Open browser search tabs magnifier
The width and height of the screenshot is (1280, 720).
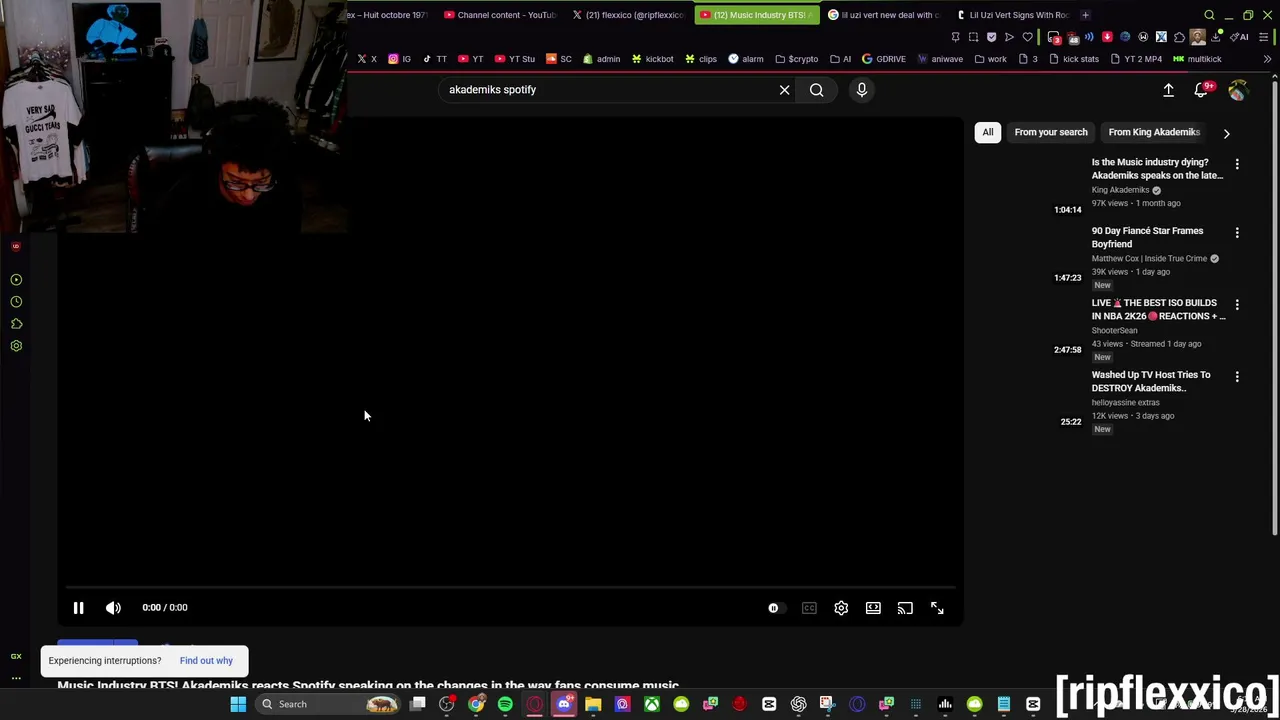click(1209, 15)
